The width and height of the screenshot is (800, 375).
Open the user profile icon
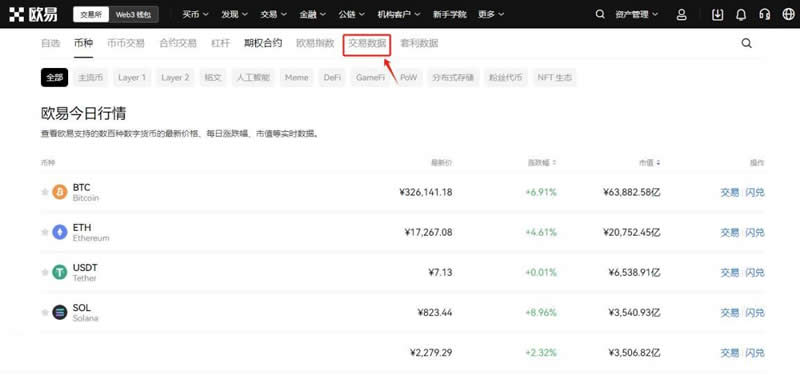point(681,14)
